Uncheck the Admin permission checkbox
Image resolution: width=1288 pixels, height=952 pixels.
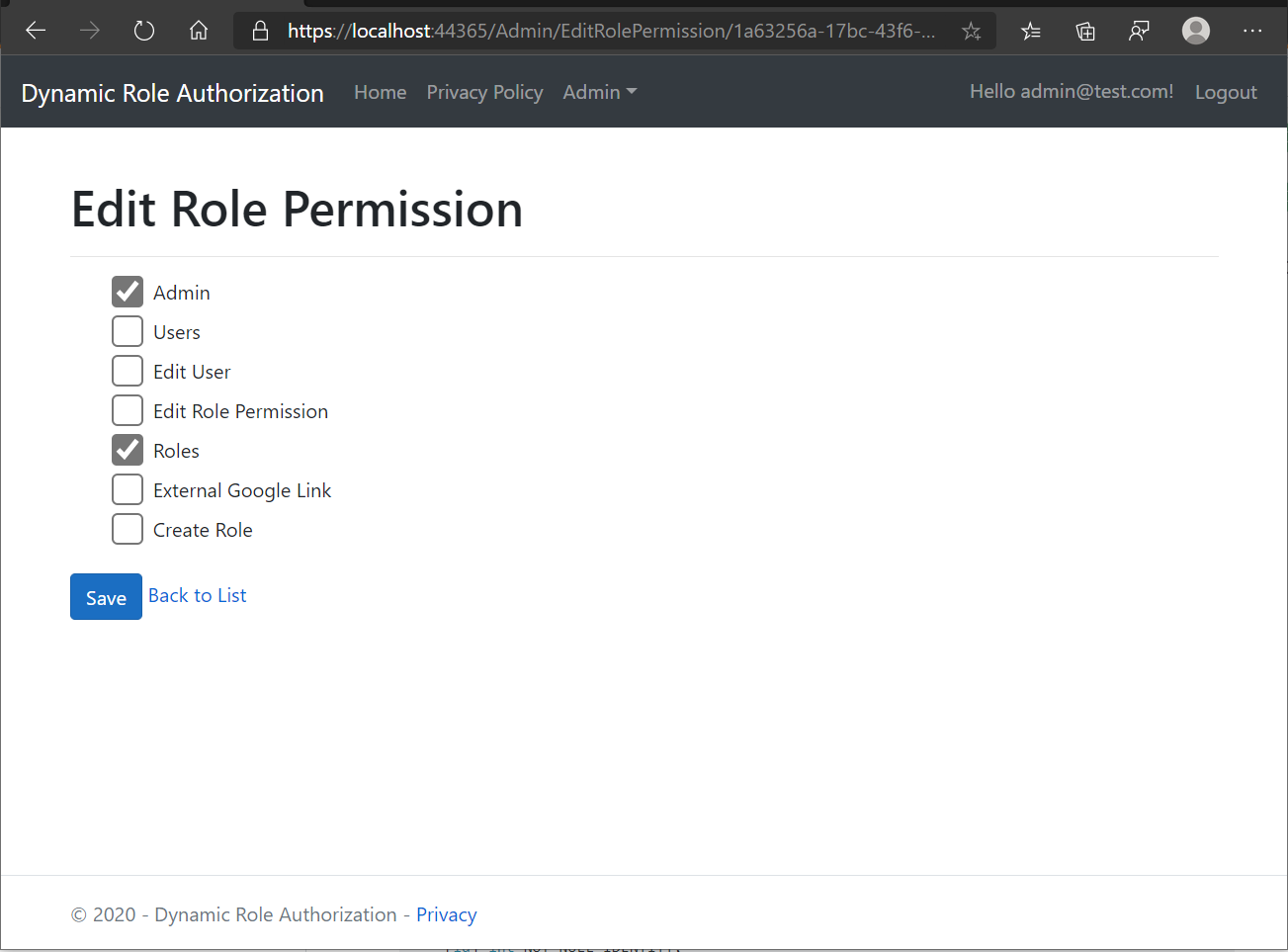coord(128,292)
